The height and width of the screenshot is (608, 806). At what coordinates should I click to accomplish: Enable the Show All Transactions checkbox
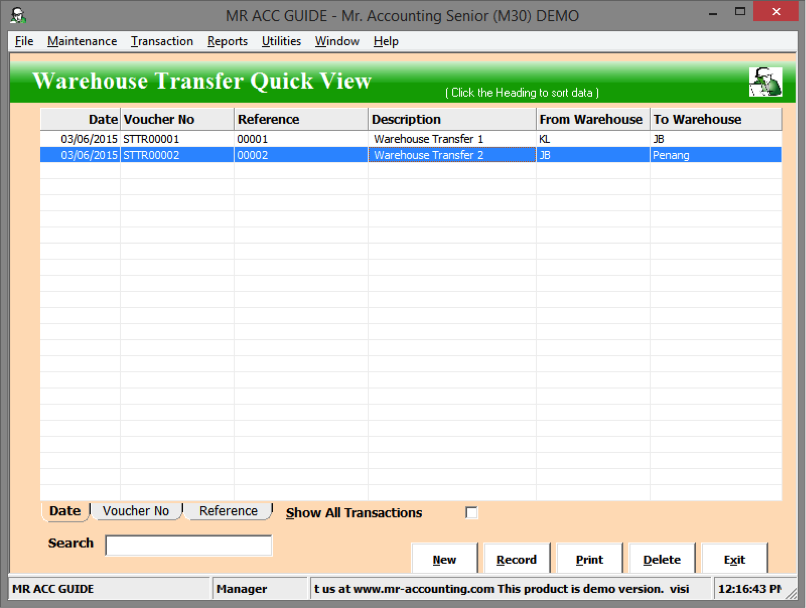472,513
